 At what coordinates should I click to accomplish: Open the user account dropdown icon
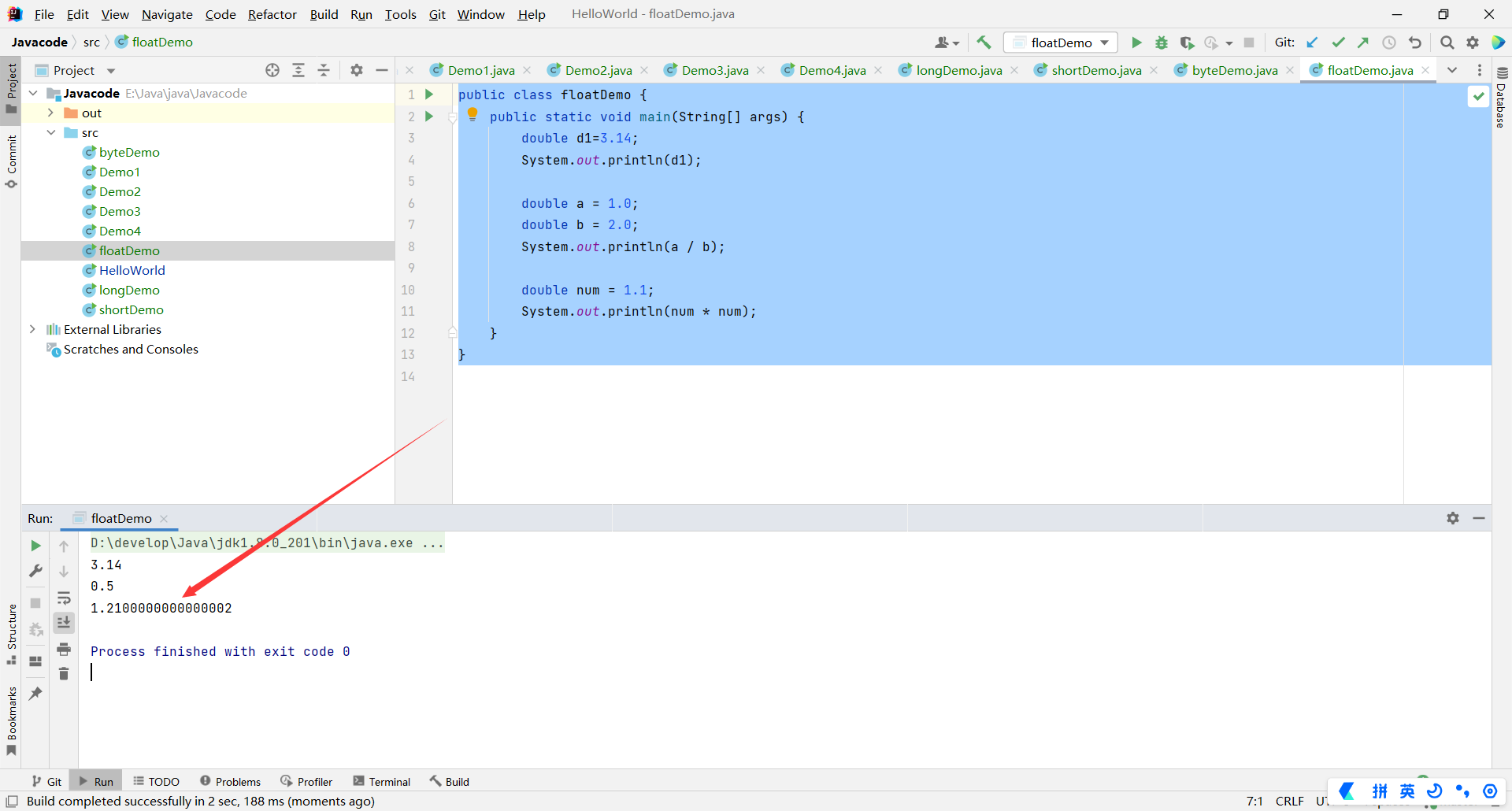click(947, 43)
